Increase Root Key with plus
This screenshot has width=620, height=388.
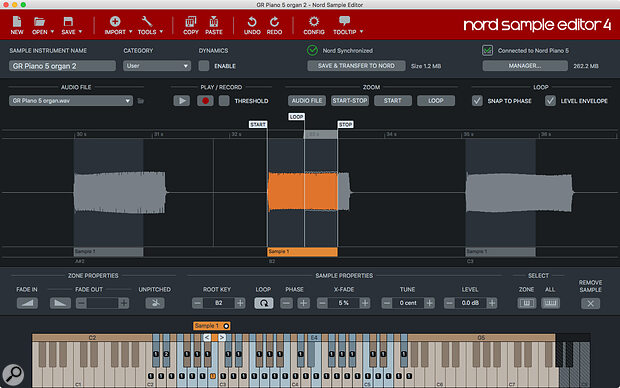tap(240, 303)
